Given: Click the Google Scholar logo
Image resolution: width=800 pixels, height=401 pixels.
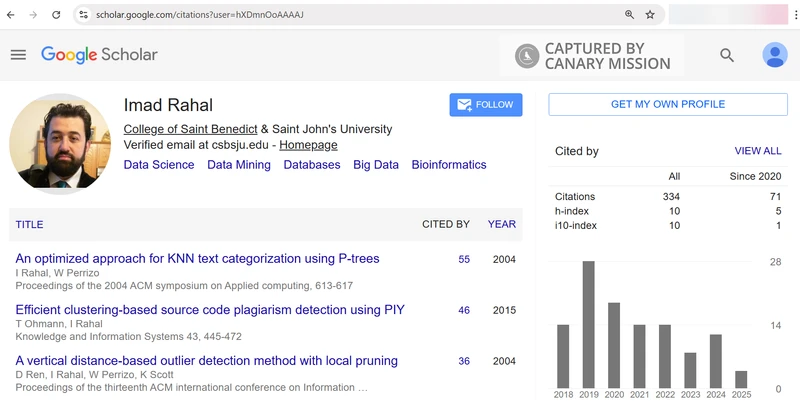Looking at the screenshot, I should (x=99, y=55).
